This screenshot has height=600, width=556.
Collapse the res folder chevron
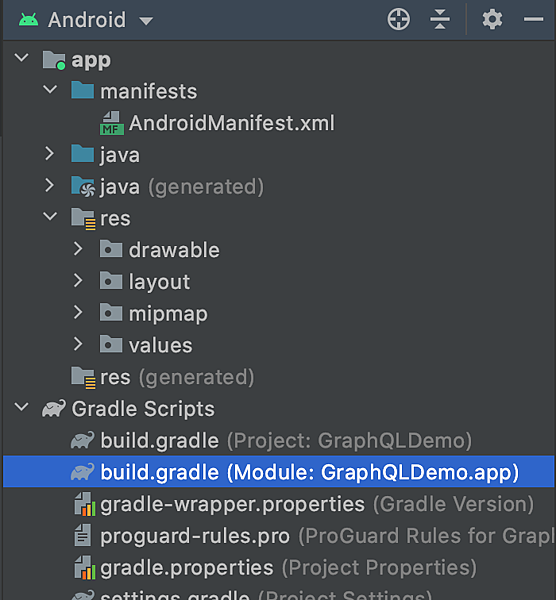click(50, 217)
